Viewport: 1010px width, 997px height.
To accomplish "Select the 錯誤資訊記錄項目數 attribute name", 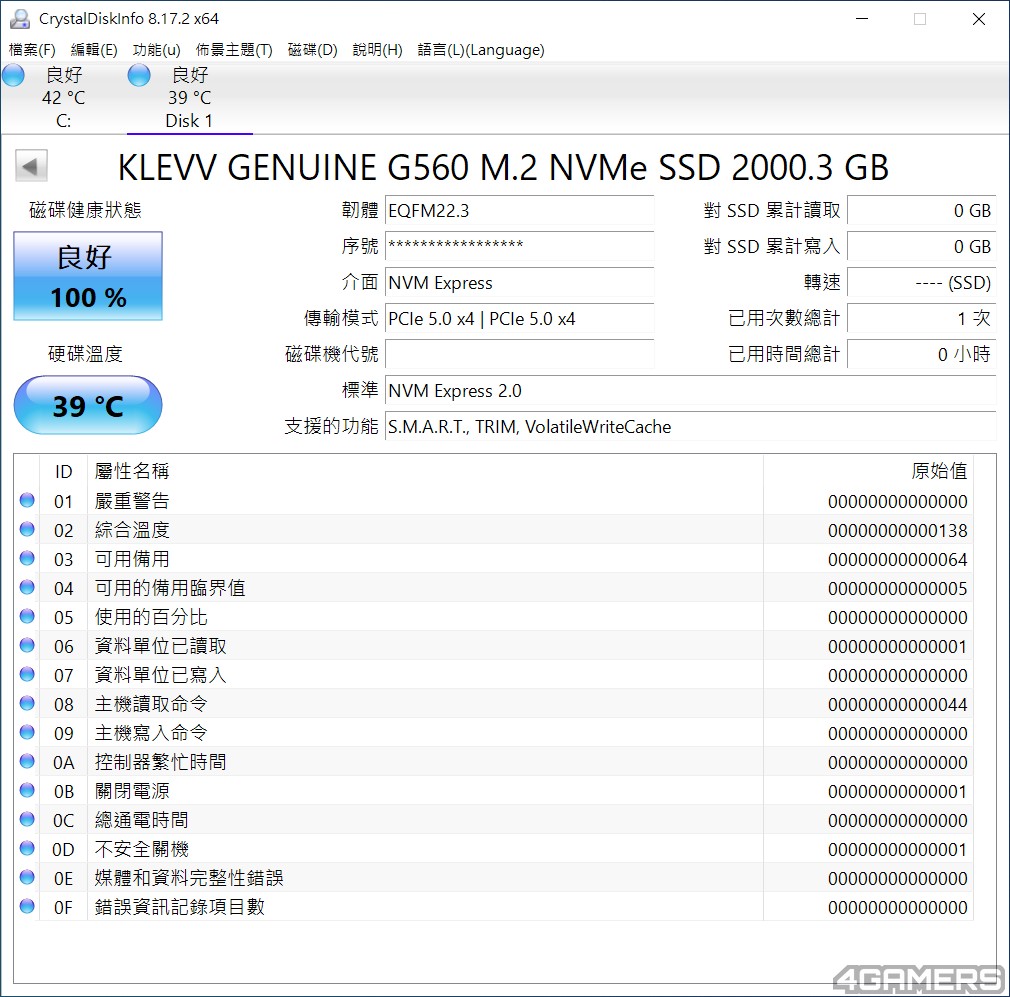I will (180, 907).
